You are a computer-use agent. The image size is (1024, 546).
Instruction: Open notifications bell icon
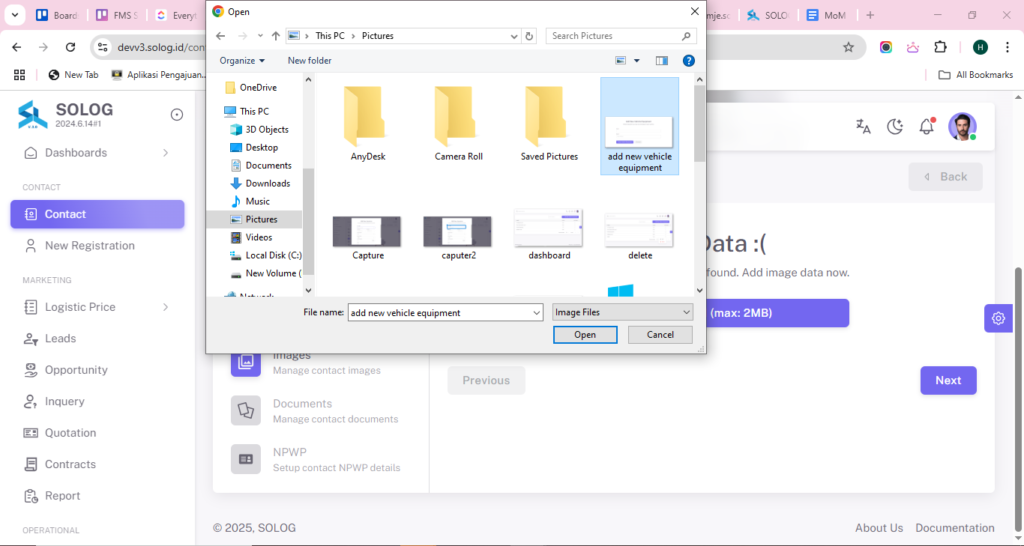[927, 126]
